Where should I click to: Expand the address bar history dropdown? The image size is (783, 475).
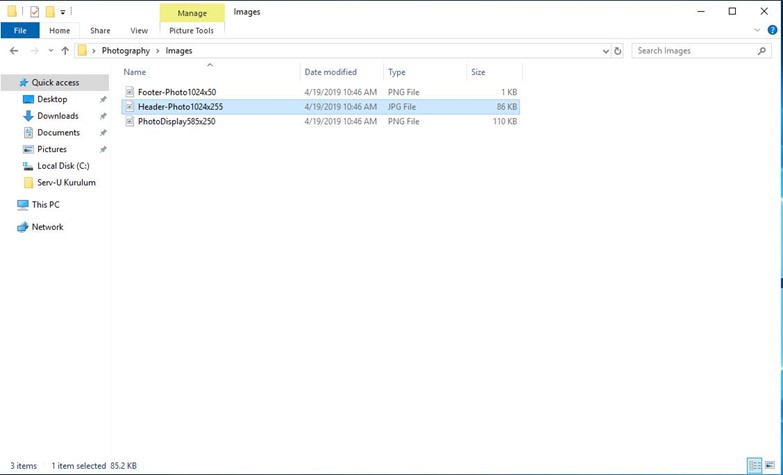click(x=606, y=51)
